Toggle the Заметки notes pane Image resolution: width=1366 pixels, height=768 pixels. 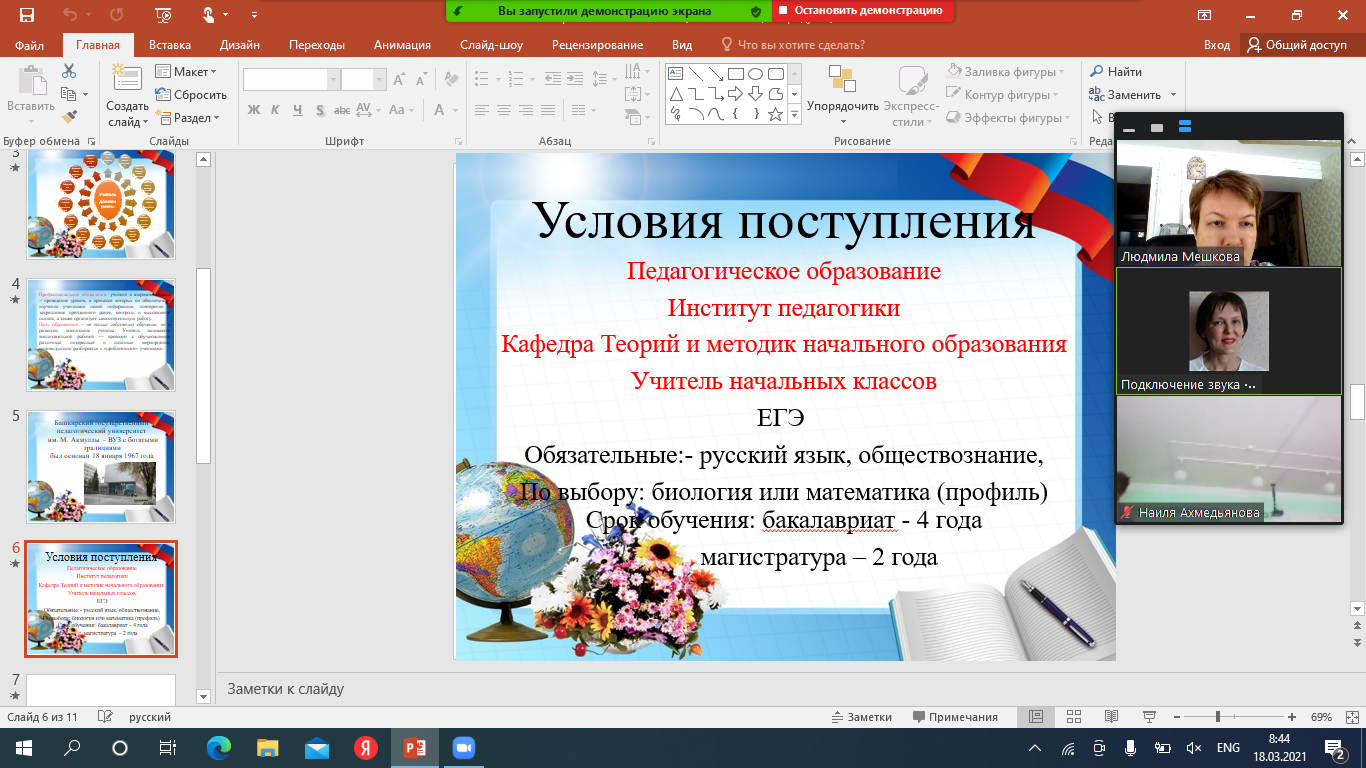[x=861, y=717]
